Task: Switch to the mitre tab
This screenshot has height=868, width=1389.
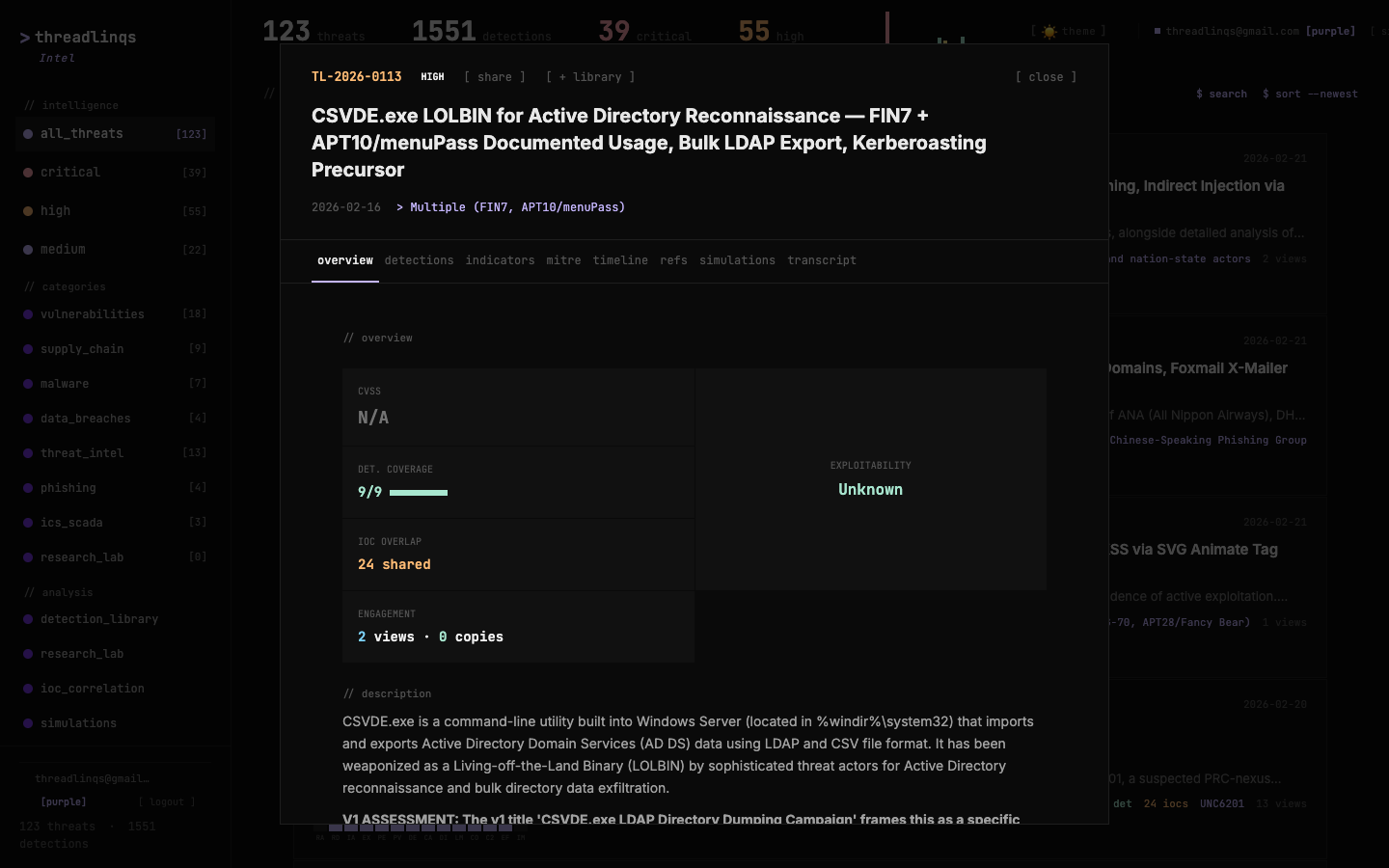Action: point(564,260)
